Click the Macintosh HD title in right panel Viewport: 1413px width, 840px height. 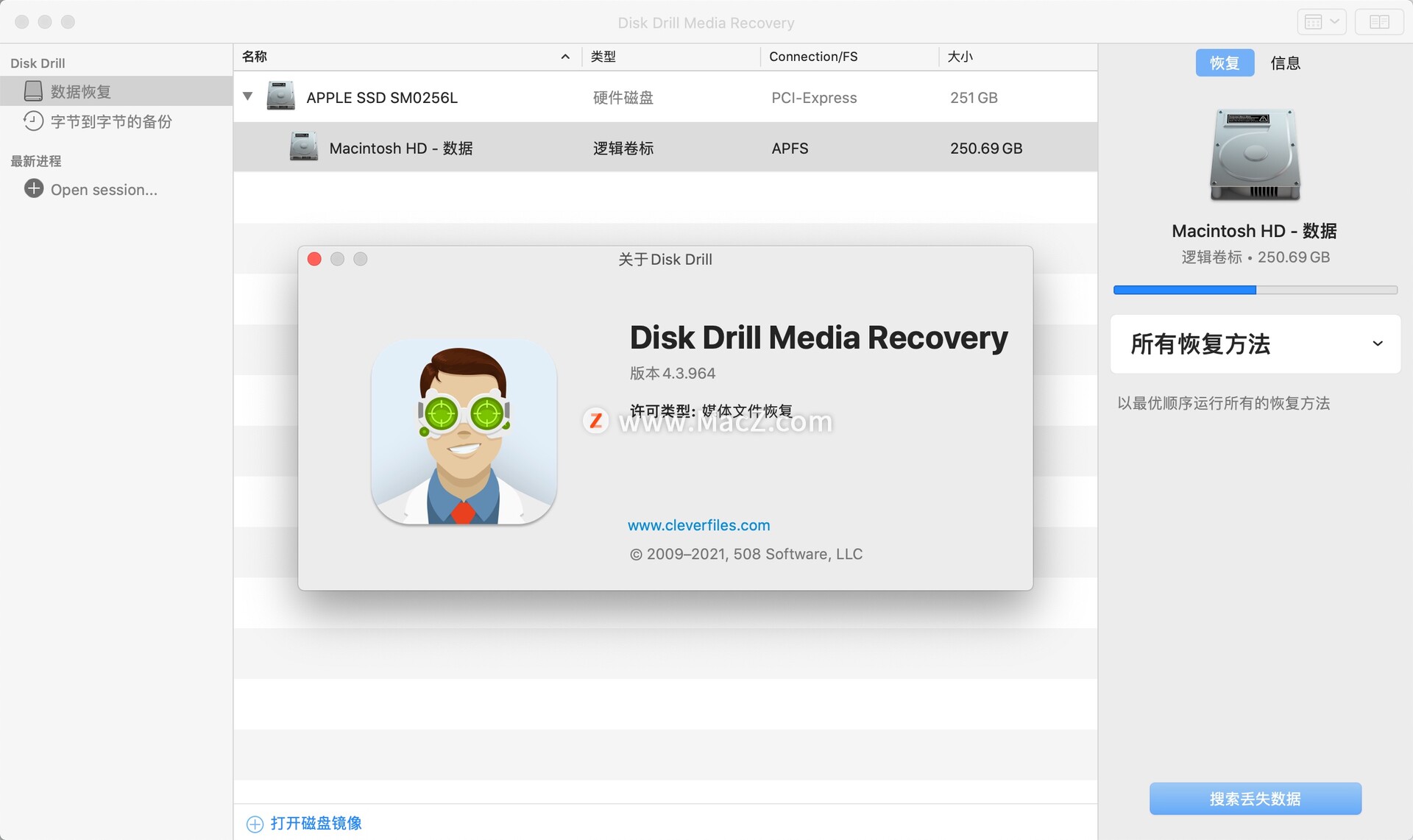(1254, 230)
